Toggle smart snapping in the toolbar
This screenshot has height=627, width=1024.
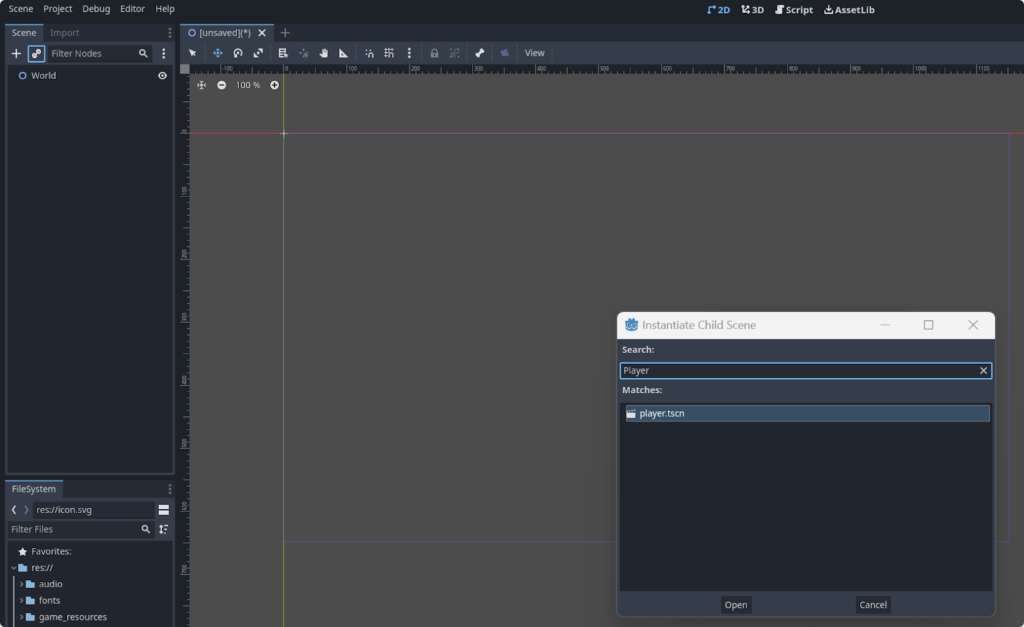coord(369,52)
